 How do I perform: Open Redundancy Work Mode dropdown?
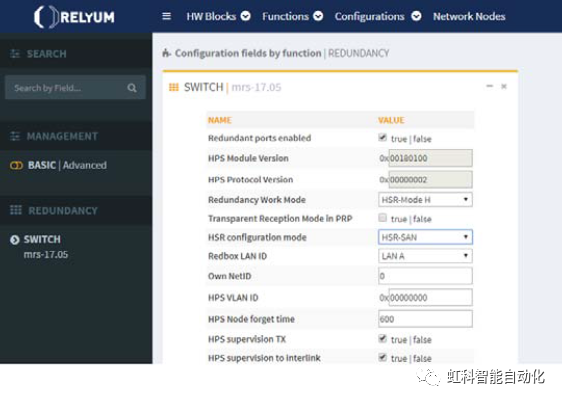425,200
